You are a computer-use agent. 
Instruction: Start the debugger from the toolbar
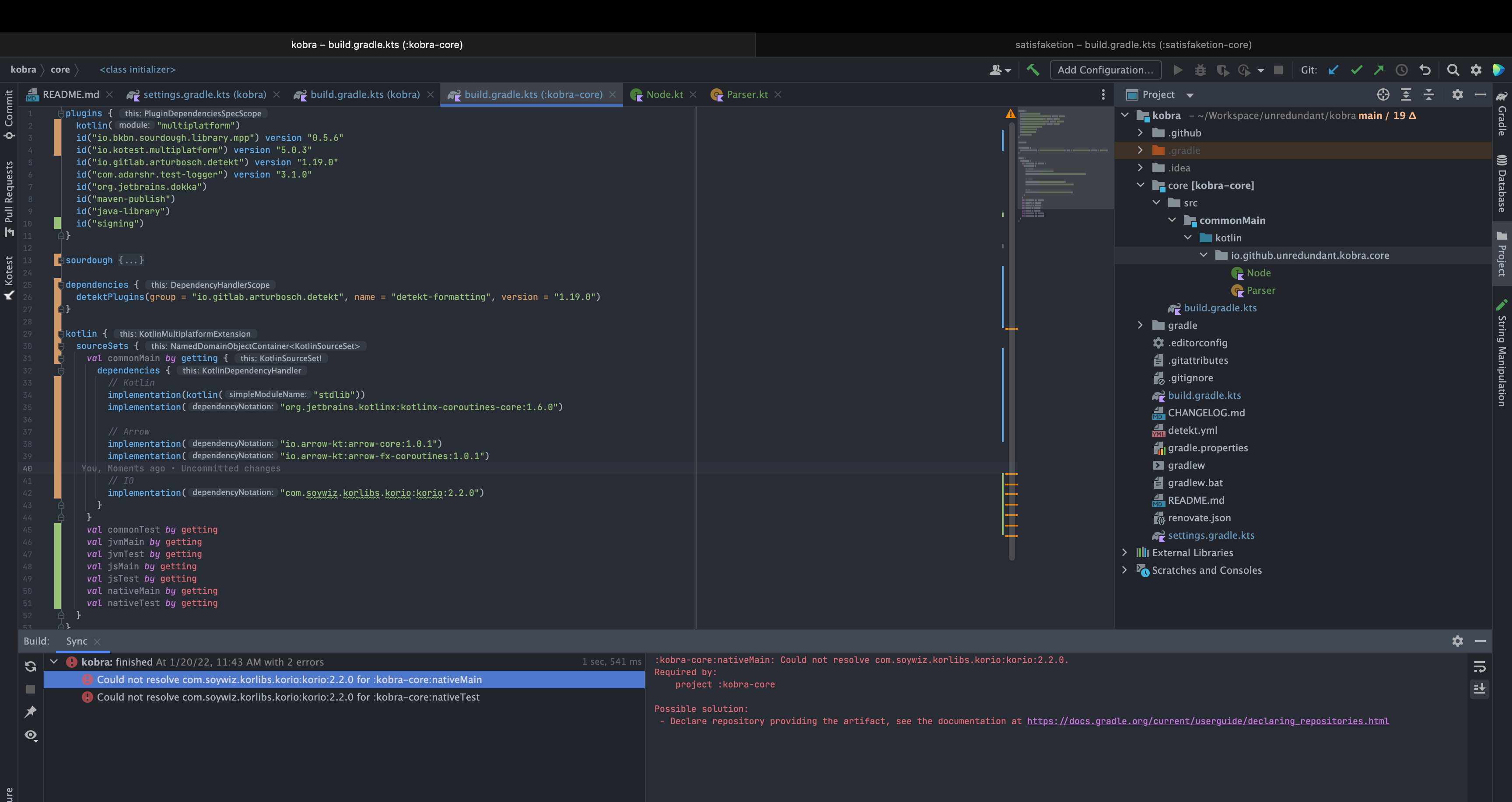[x=1200, y=70]
